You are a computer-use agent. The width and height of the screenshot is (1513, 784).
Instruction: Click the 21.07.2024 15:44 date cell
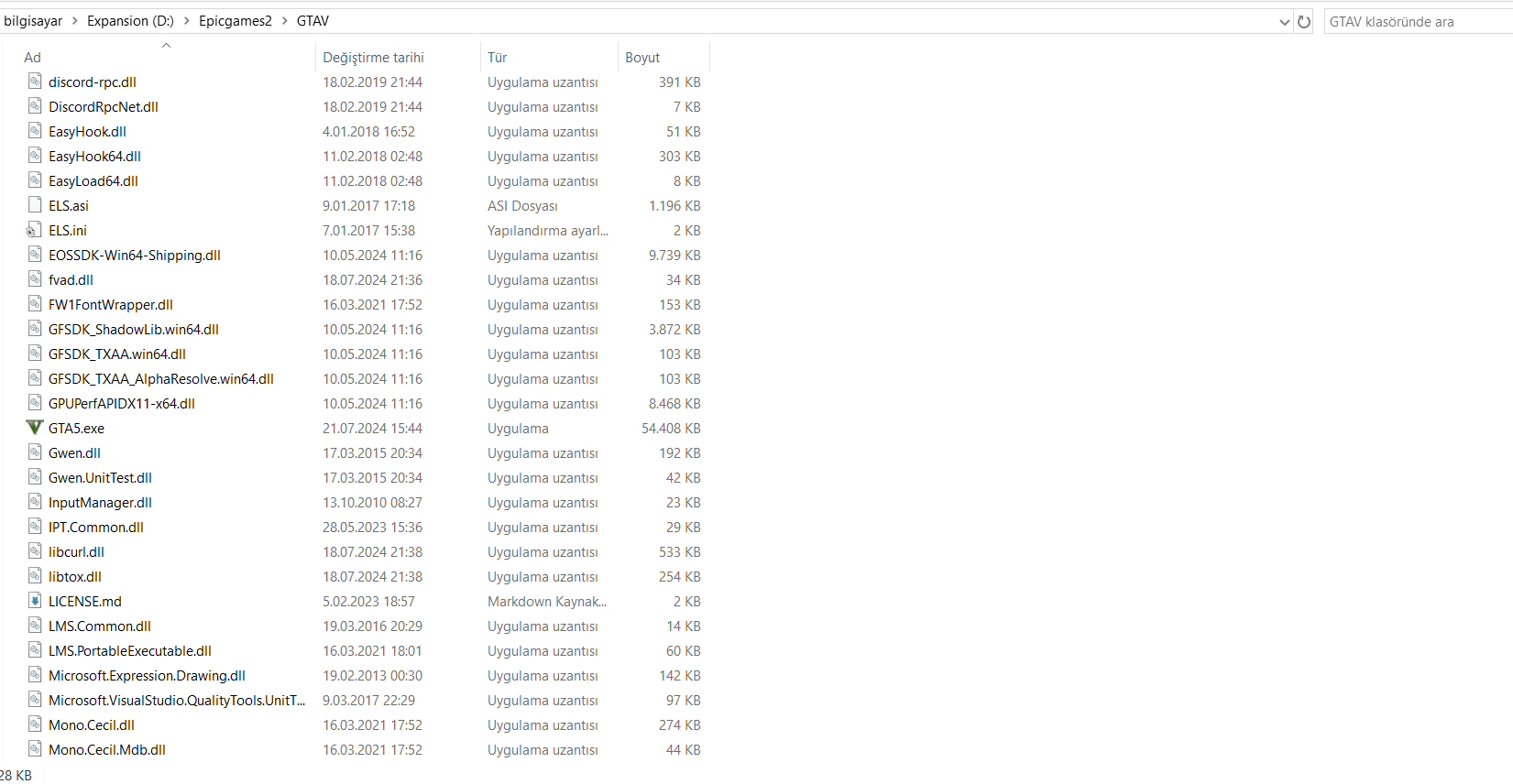pyautogui.click(x=372, y=428)
